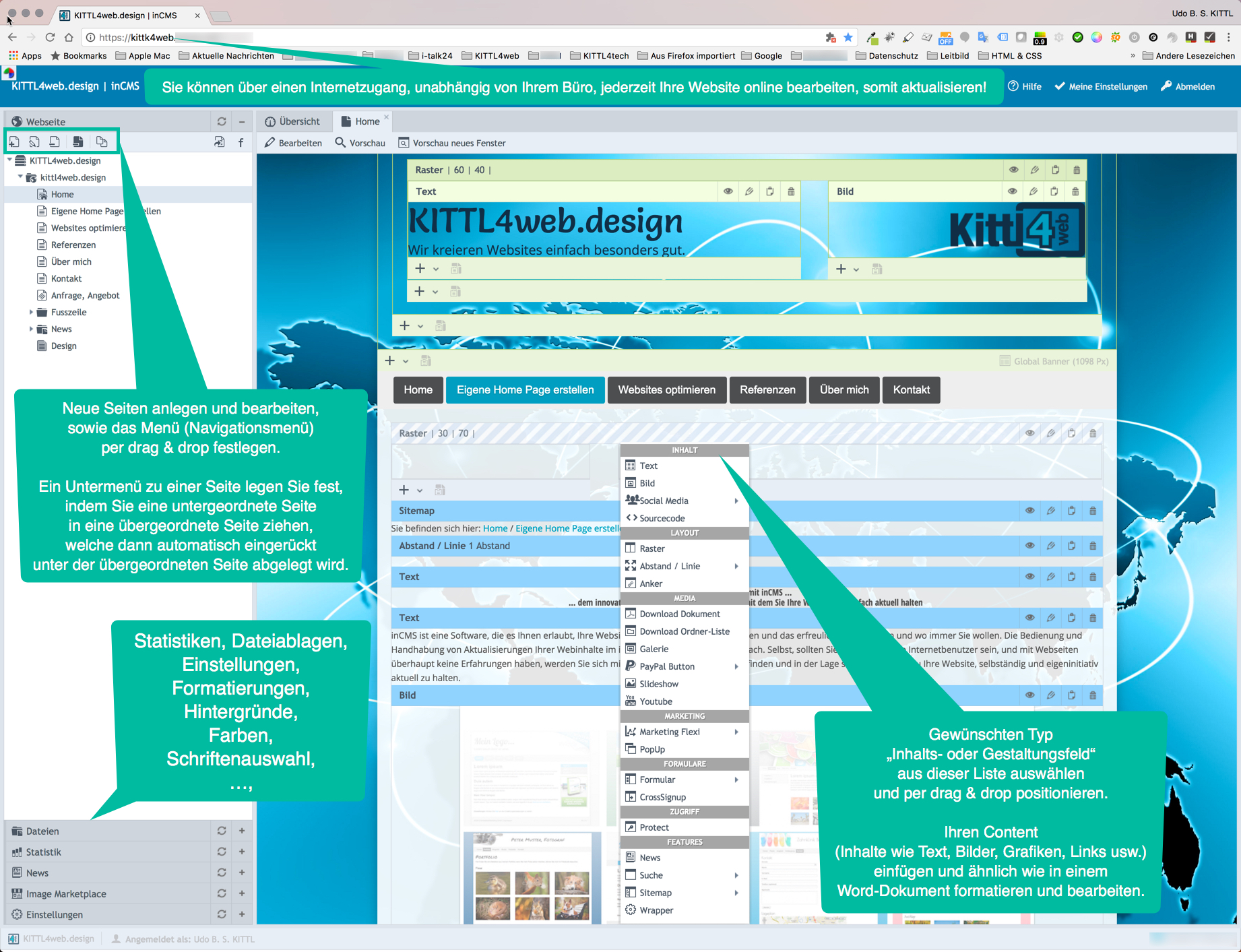Screen dimensions: 1241x952
Task: Edit the Sitemap block
Action: (x=1051, y=511)
